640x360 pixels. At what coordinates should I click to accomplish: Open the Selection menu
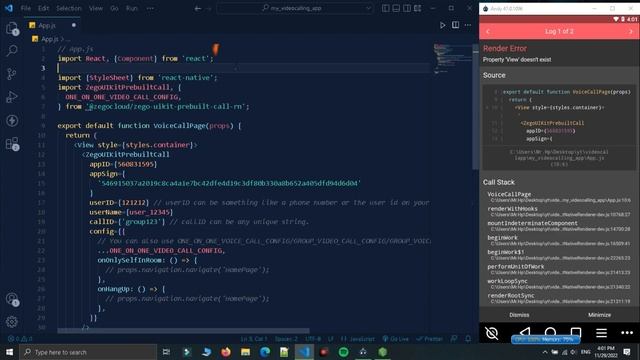[69, 8]
